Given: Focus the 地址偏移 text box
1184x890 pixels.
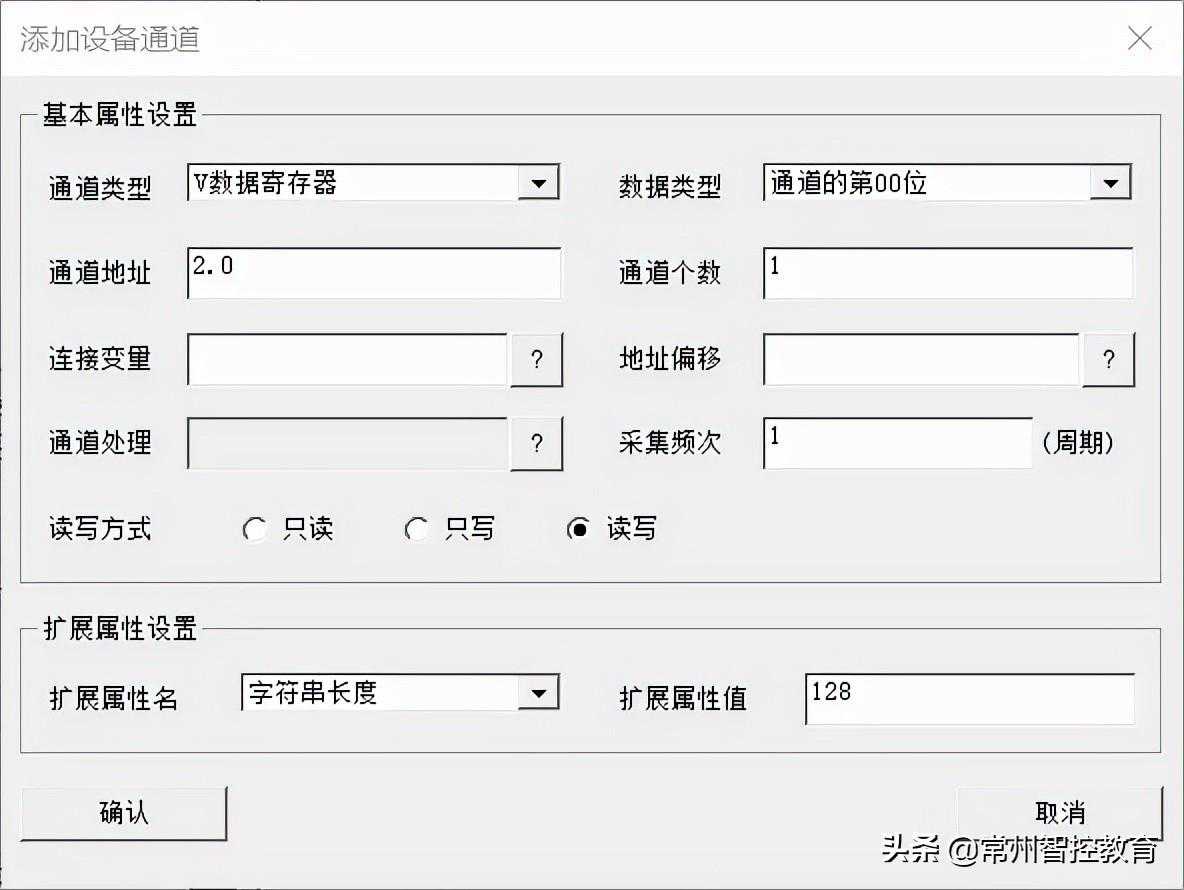Looking at the screenshot, I should (921, 360).
